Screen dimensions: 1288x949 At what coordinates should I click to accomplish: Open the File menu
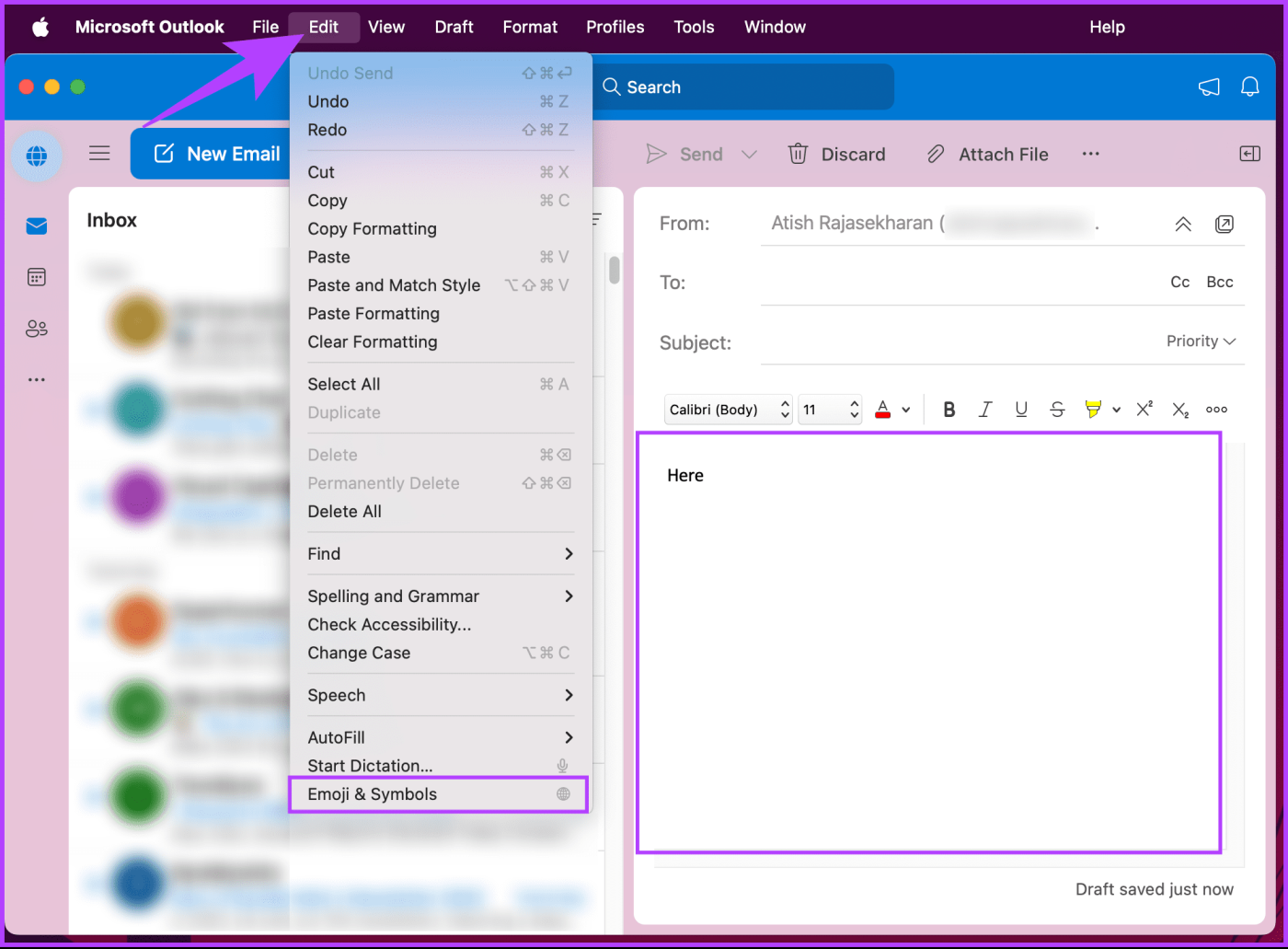coord(266,28)
